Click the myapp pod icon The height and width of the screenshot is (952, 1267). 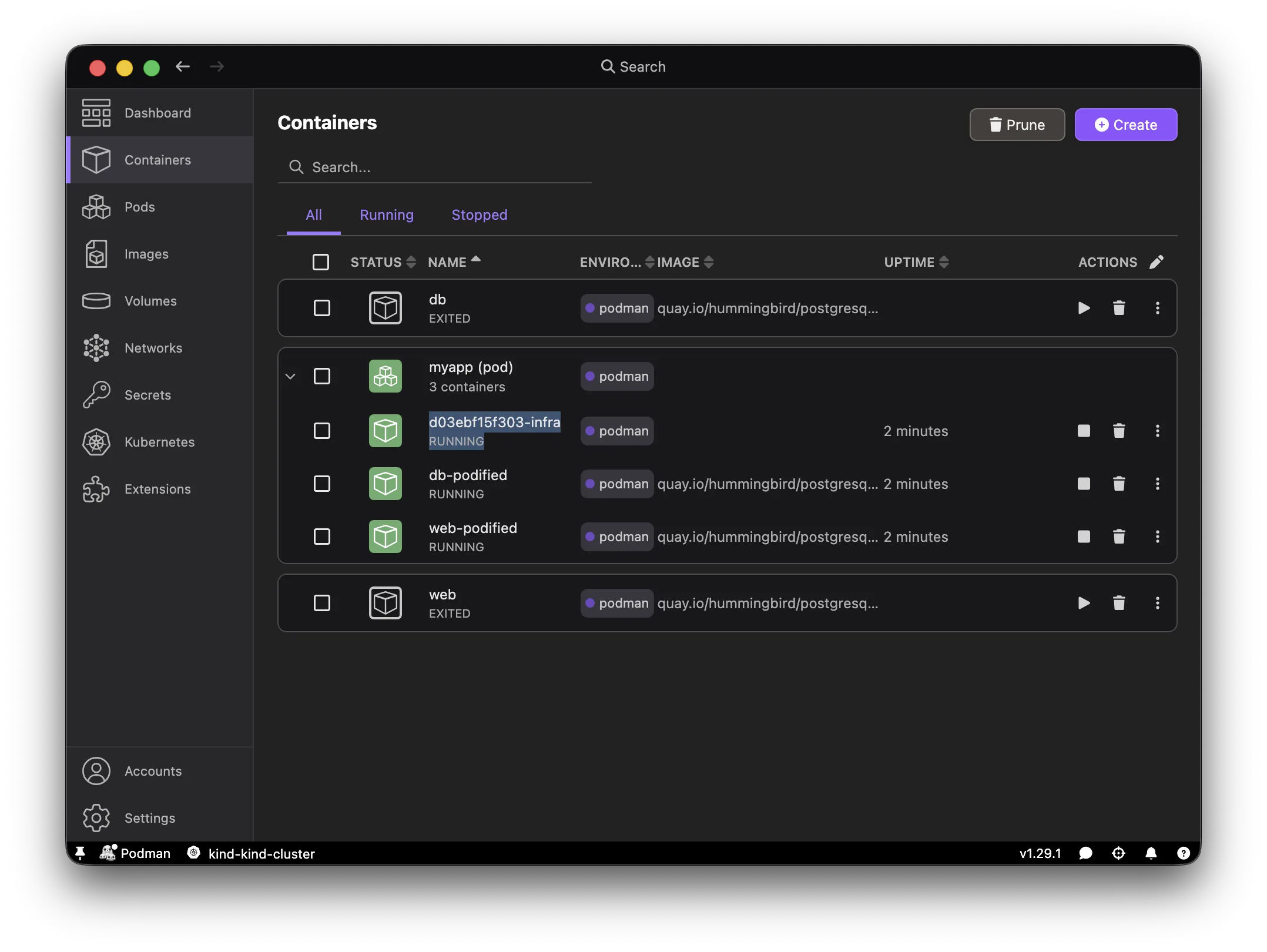tap(386, 376)
